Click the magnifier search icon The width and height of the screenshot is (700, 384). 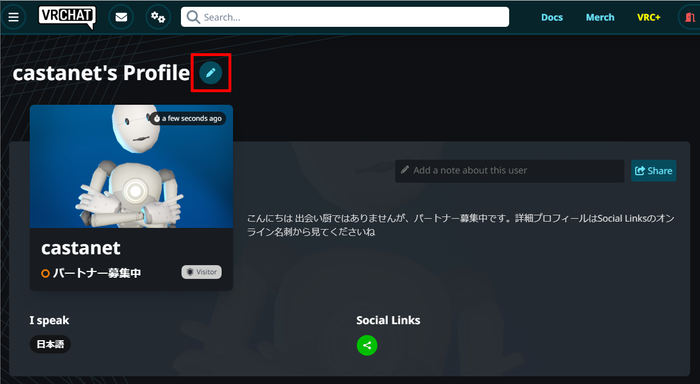[x=193, y=17]
